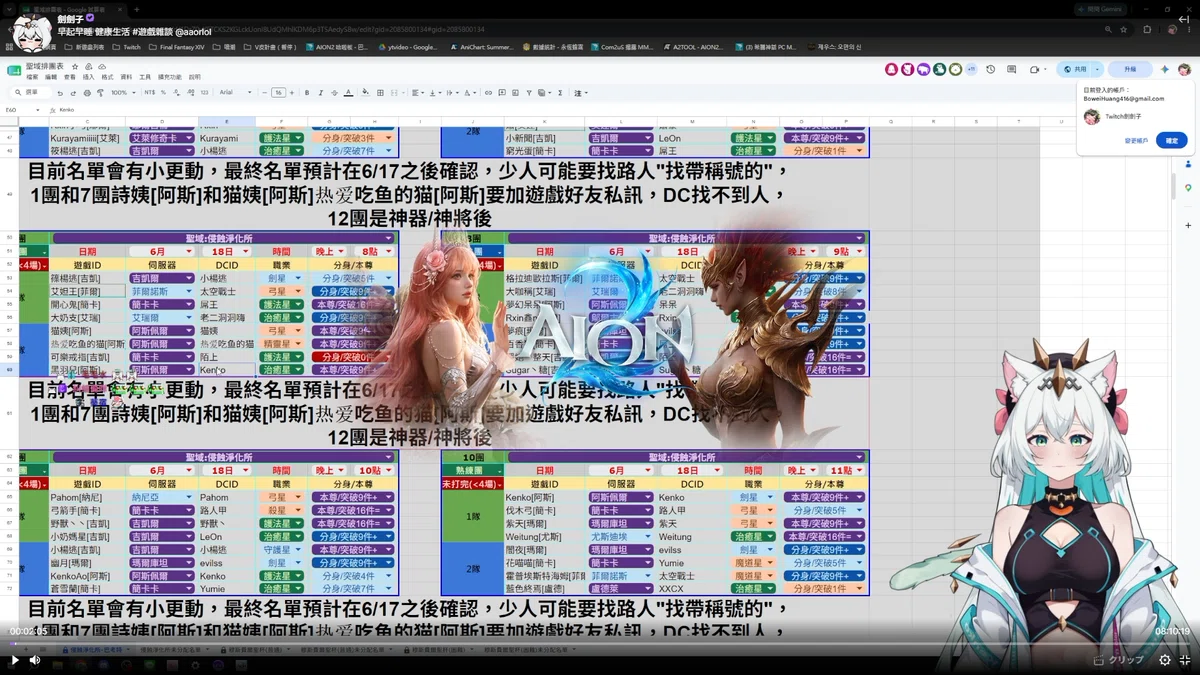The width and height of the screenshot is (1200, 675).
Task: Open the 插入 menu
Action: 89,77
